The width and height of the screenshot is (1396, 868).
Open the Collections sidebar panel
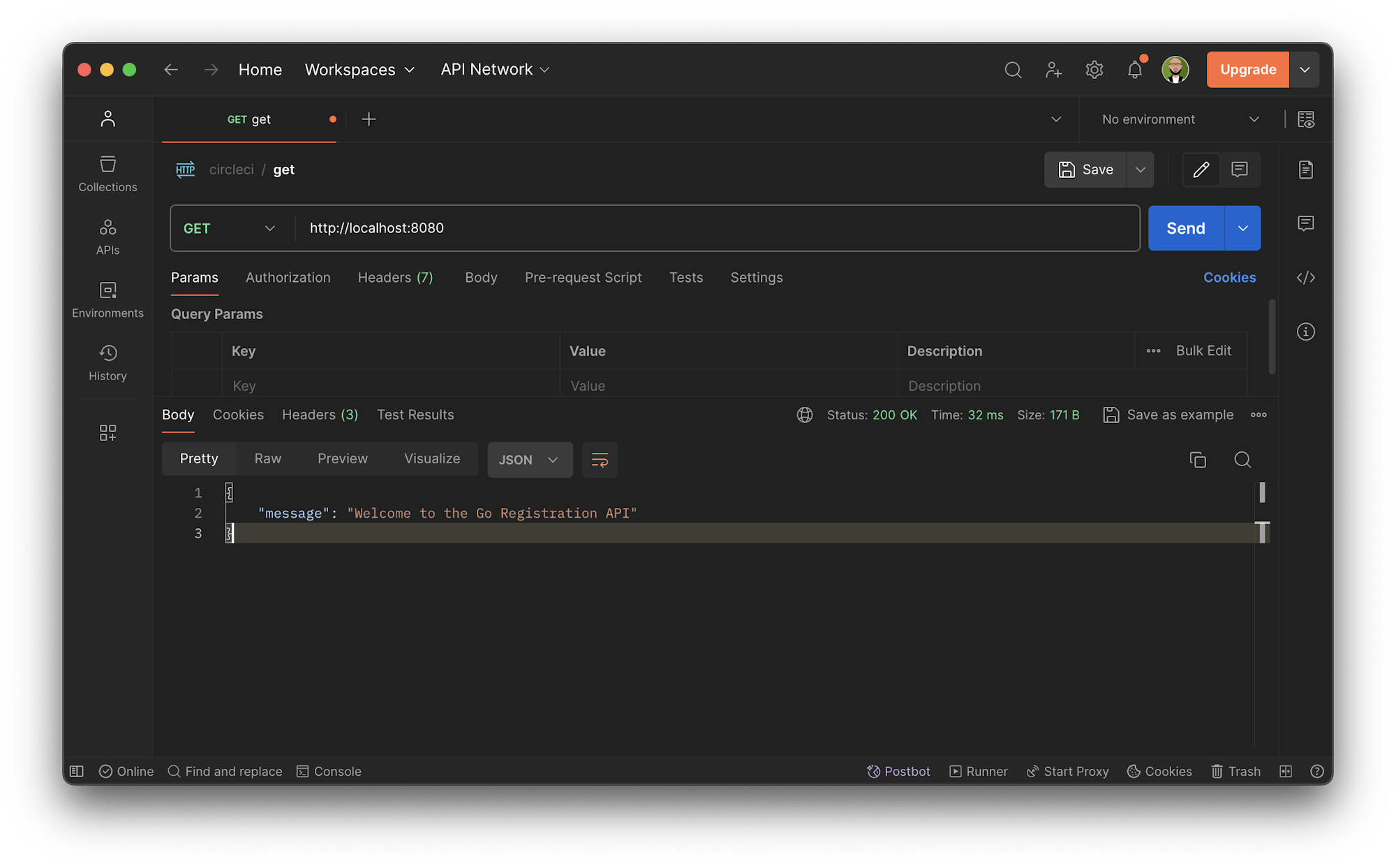pos(107,173)
